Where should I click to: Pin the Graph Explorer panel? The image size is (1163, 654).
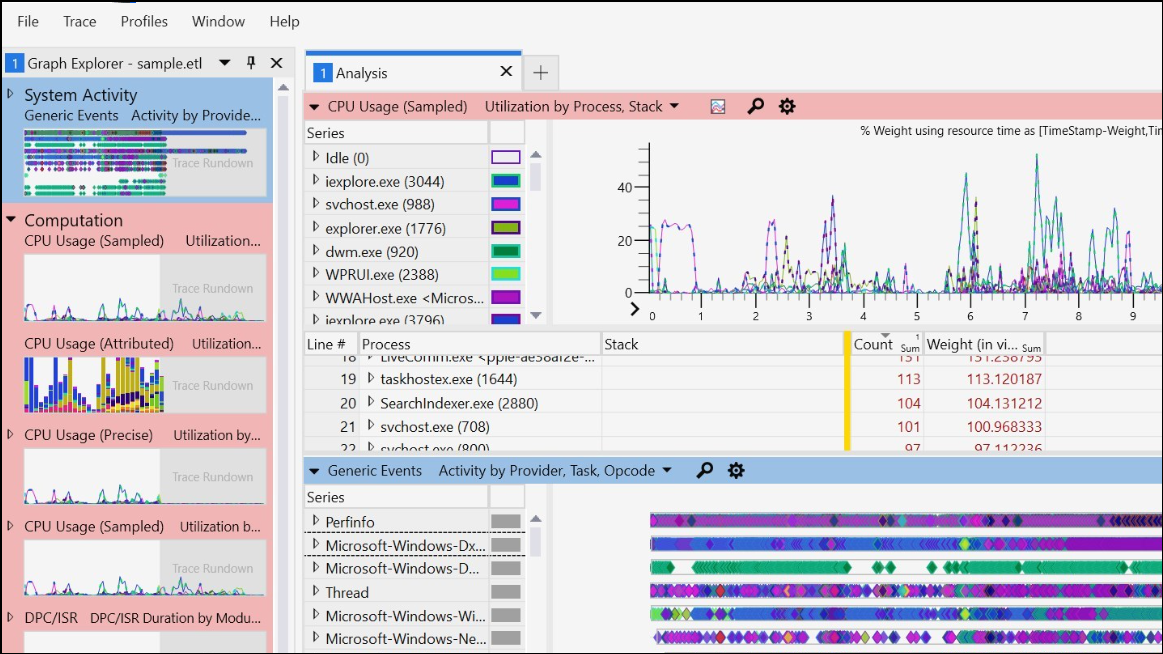point(251,63)
